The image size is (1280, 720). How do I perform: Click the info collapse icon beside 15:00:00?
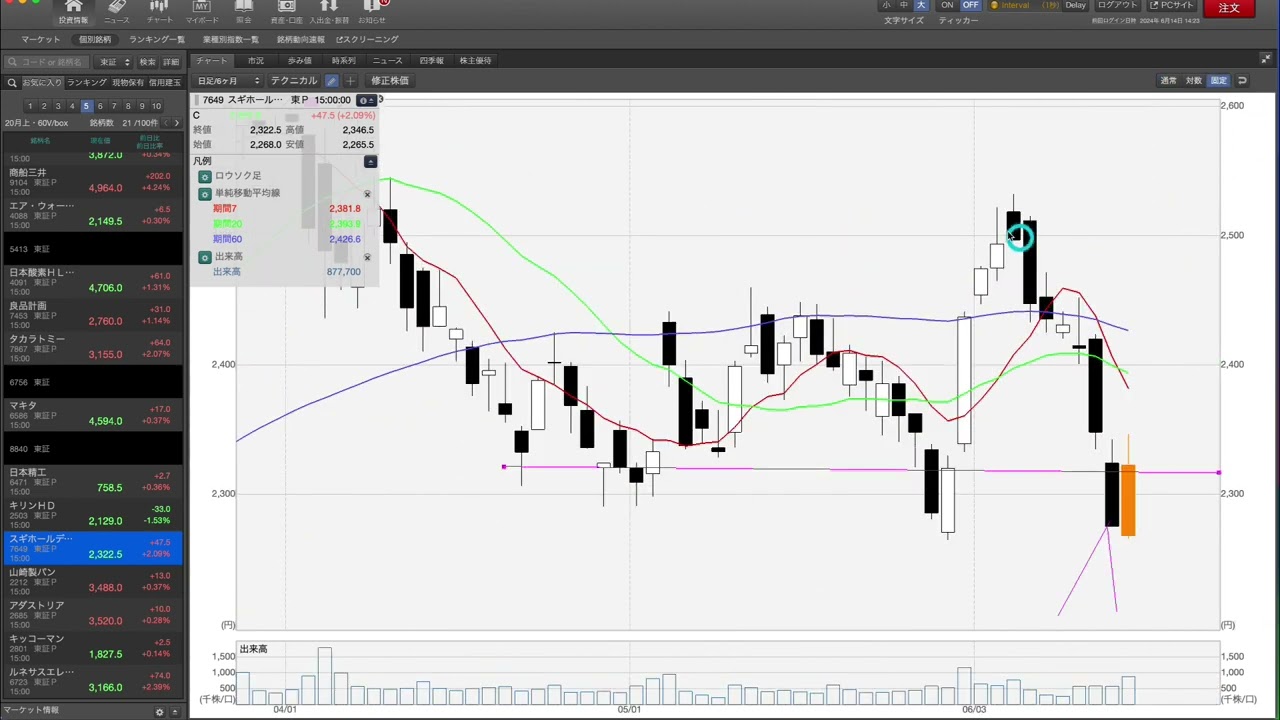click(367, 100)
